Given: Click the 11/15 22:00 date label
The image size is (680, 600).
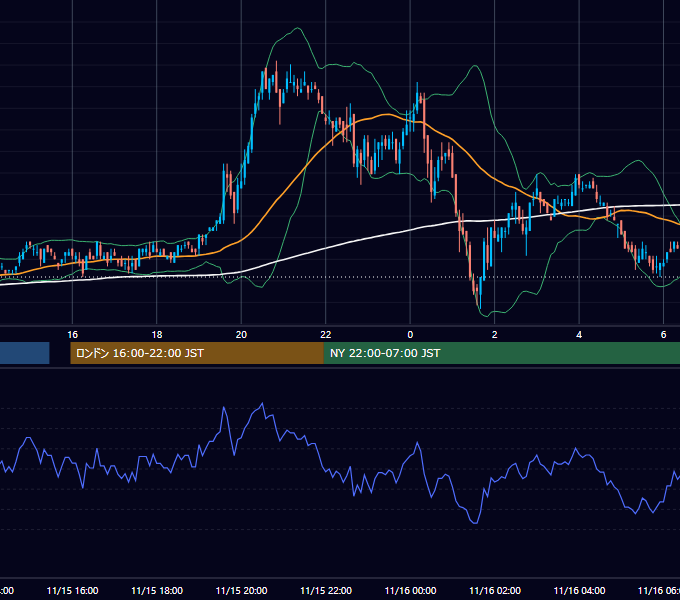Looking at the screenshot, I should coord(326,590).
